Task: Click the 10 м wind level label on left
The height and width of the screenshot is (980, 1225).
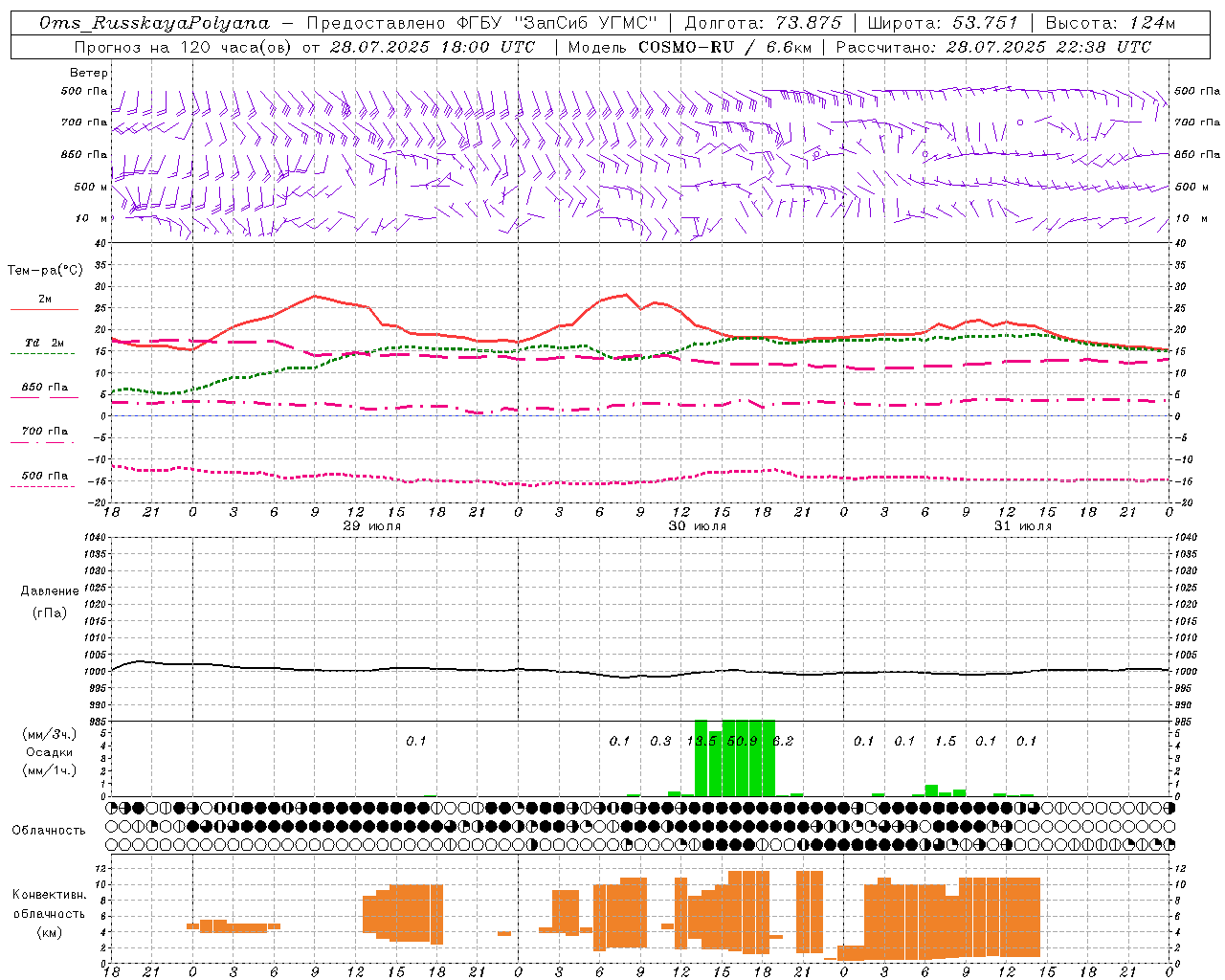Action: pos(92,218)
